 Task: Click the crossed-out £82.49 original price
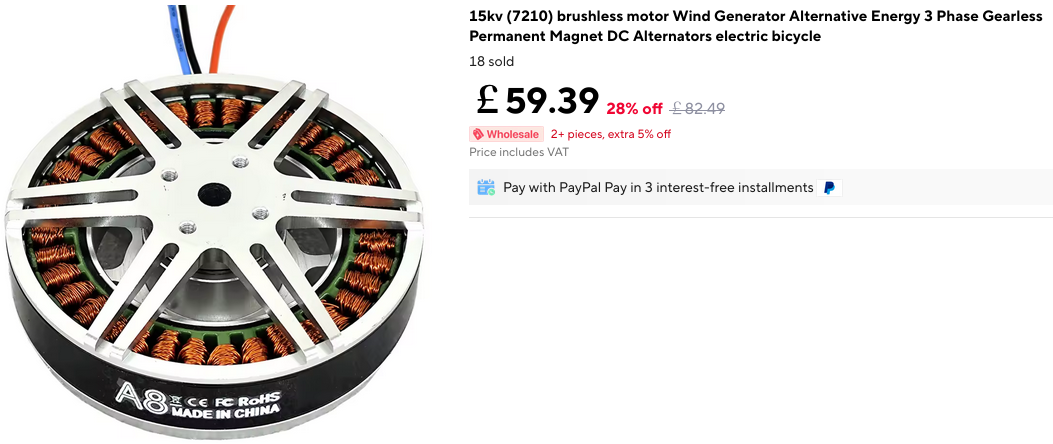[698, 108]
